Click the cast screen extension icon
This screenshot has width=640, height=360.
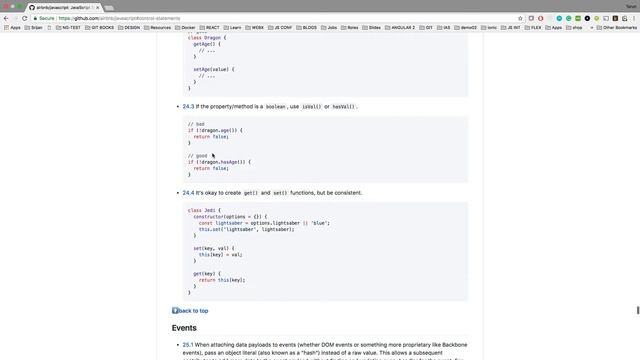coord(606,18)
